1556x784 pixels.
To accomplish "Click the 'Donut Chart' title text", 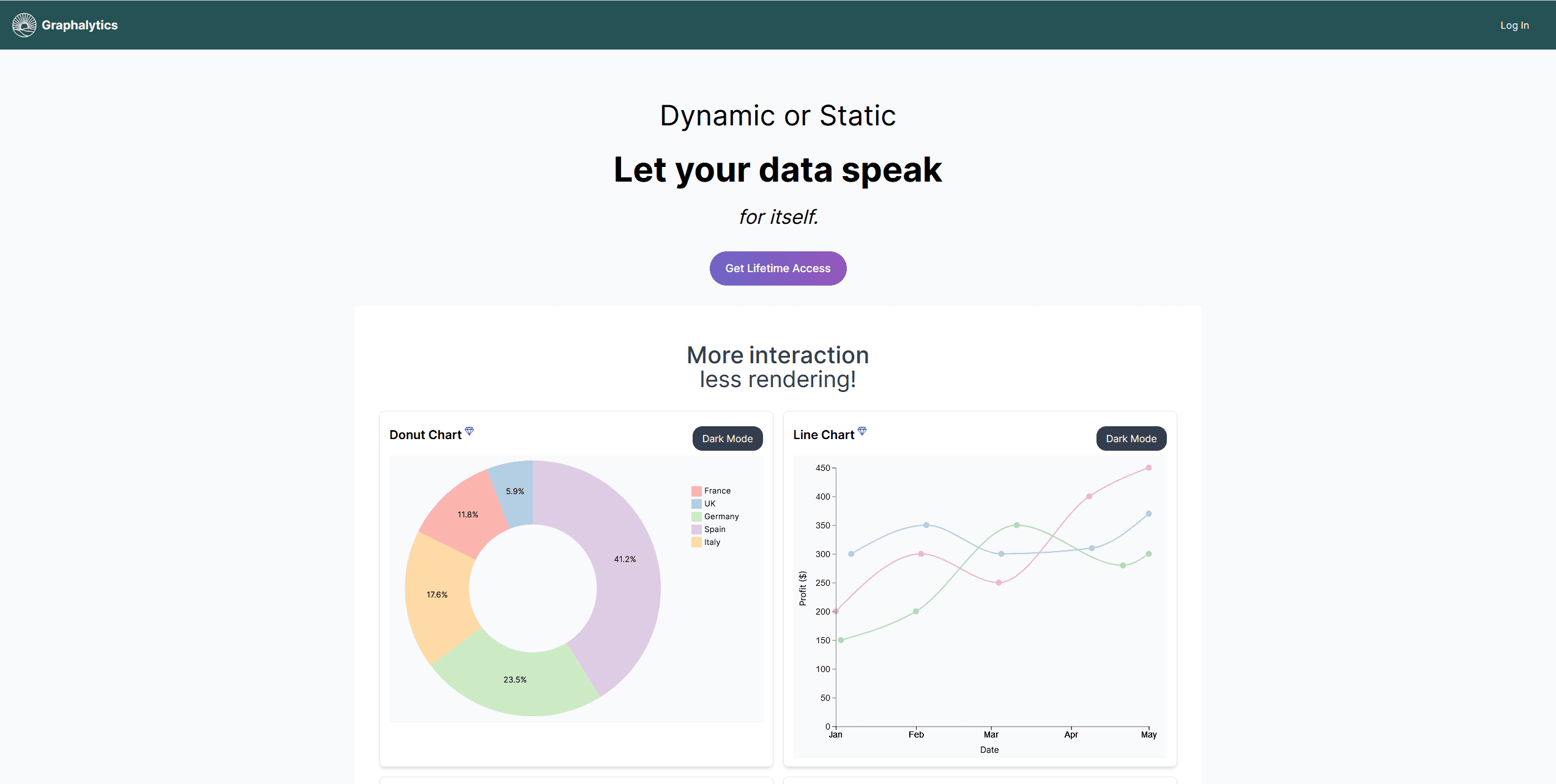I will pos(425,435).
